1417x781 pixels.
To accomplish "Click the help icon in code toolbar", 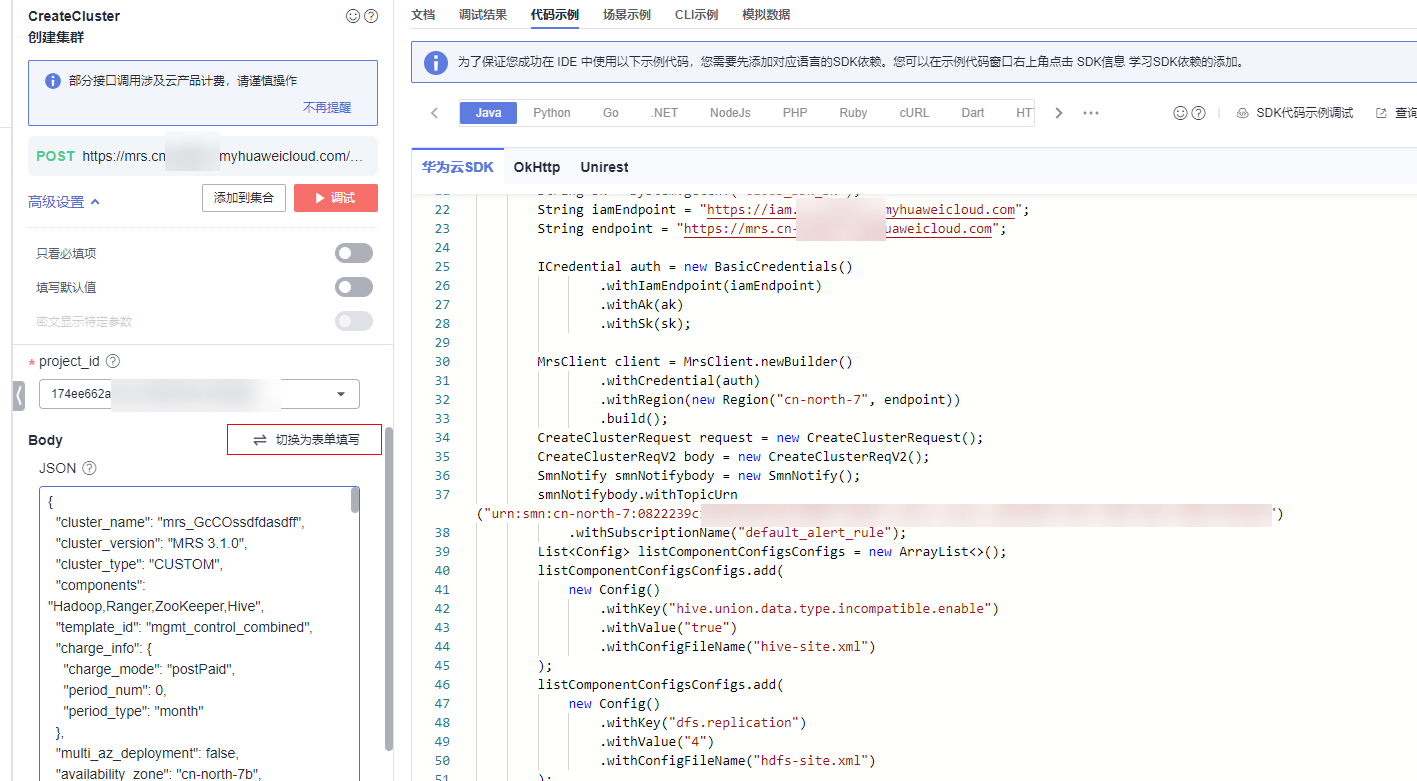I will click(x=1198, y=113).
